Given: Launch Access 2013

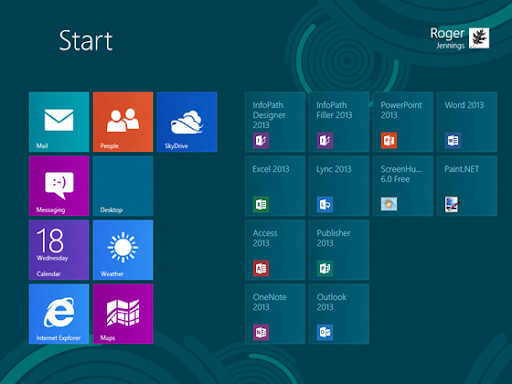Looking at the screenshot, I should (x=275, y=250).
